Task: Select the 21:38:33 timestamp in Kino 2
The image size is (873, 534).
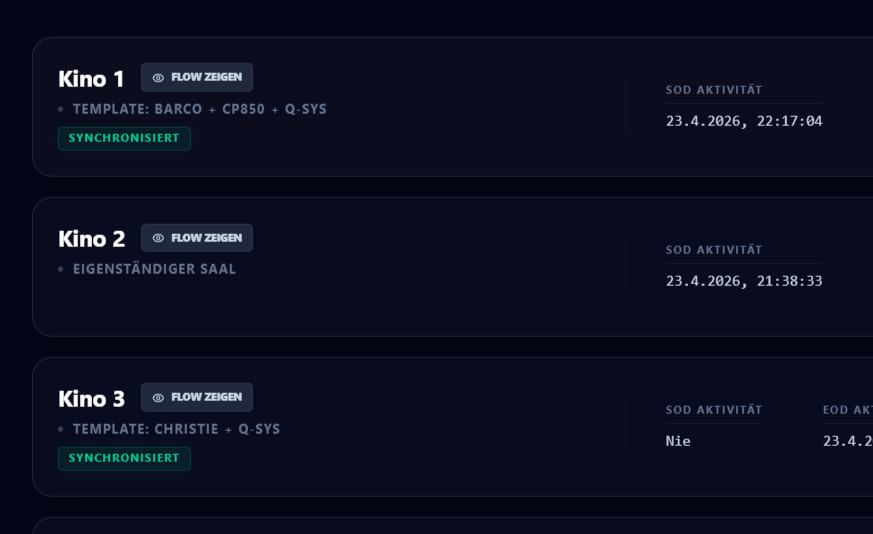Action: (744, 281)
